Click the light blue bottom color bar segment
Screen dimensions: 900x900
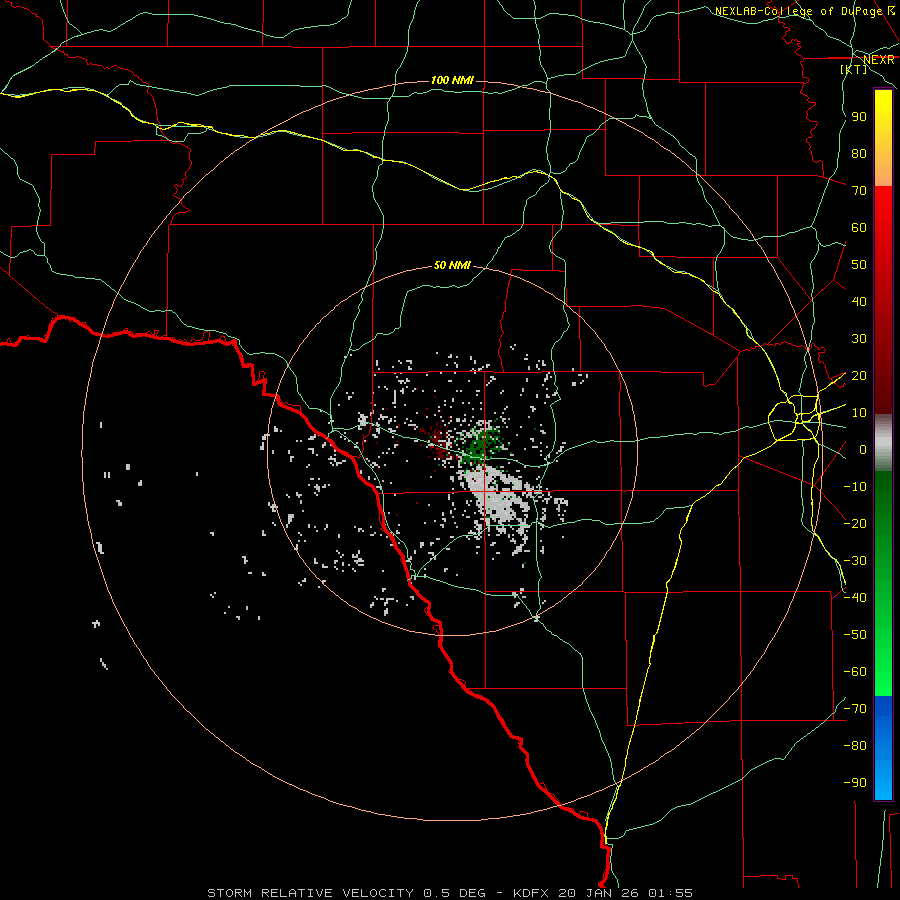click(x=883, y=775)
